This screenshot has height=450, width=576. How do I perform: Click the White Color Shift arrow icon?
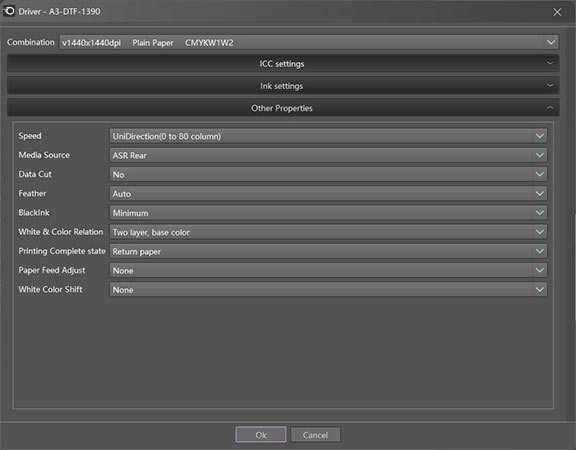pyautogui.click(x=540, y=289)
